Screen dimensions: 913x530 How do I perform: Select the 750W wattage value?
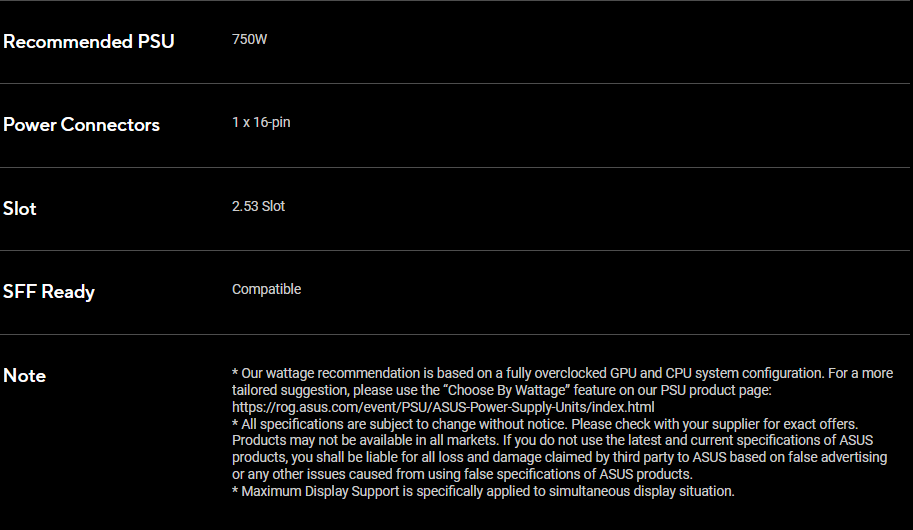(250, 40)
